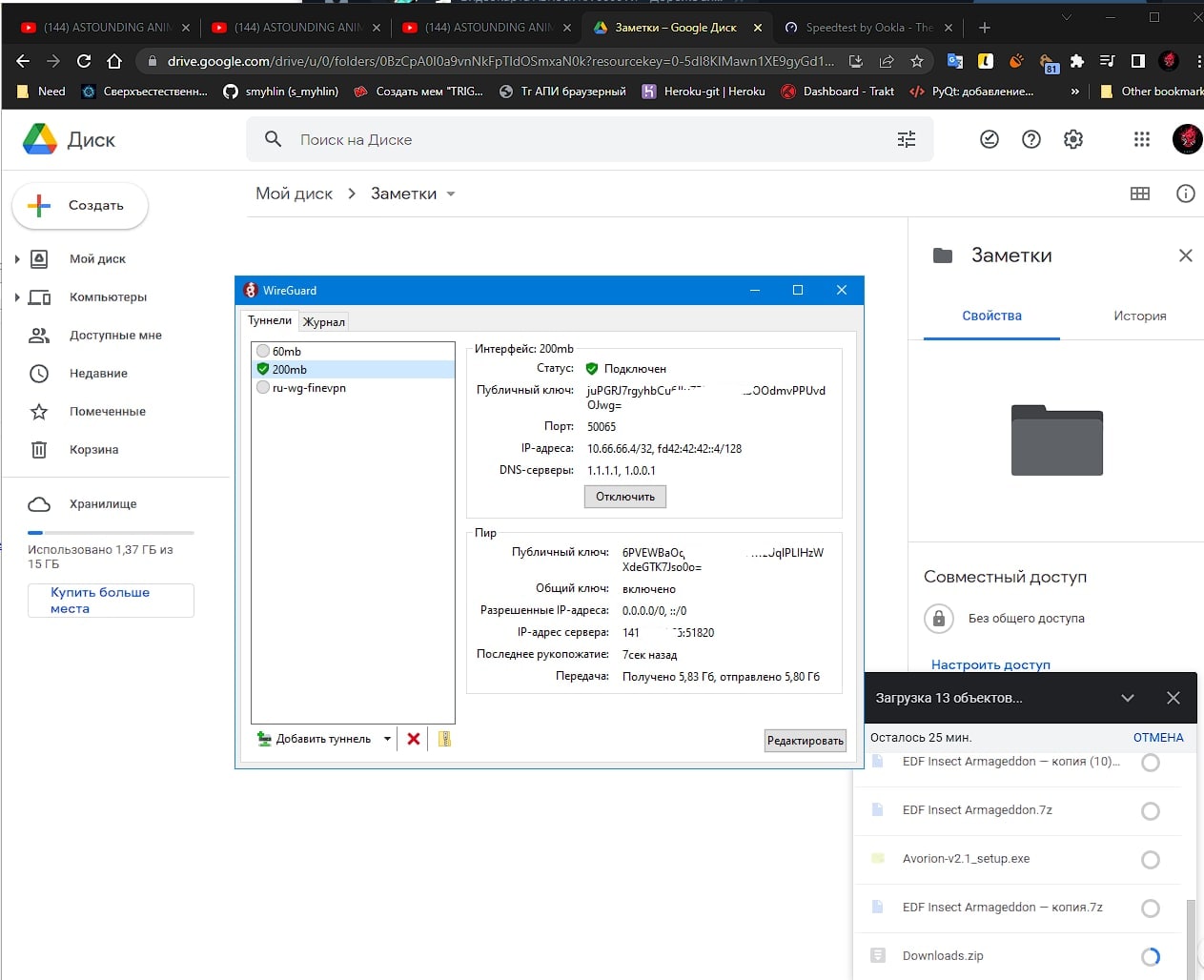This screenshot has width=1204, height=980.
Task: Click the offline ready status icon
Action: 990,139
